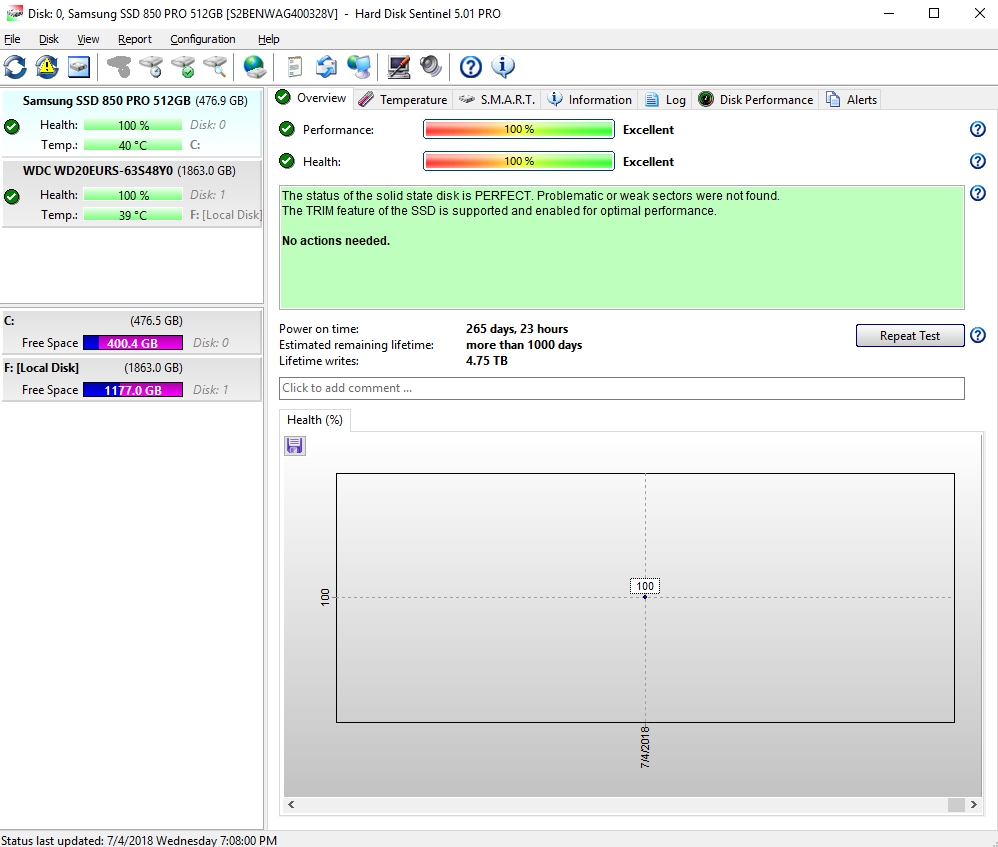Screen dimensions: 998x847
Task: Click the yellow warning refresh toolbar icon
Action: pyautogui.click(x=47, y=67)
